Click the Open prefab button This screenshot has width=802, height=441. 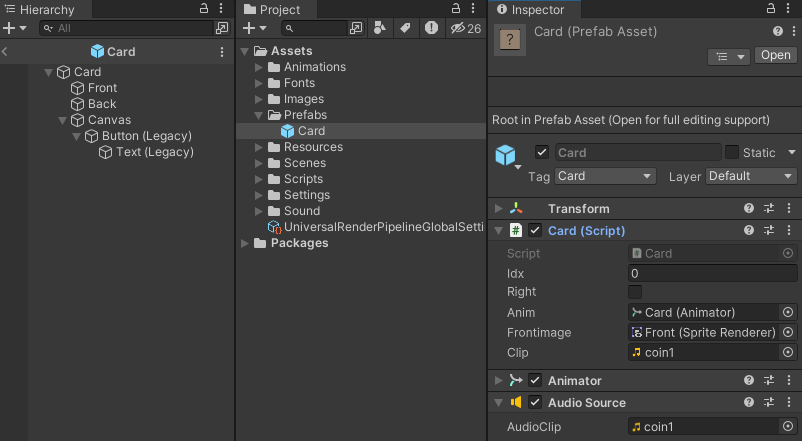[775, 55]
